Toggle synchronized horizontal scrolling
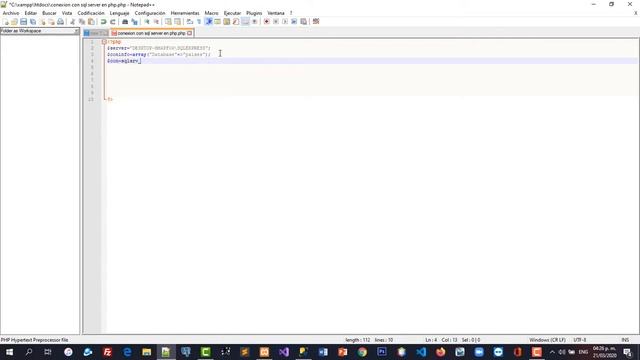This screenshot has height=360, width=640. [x=177, y=22]
